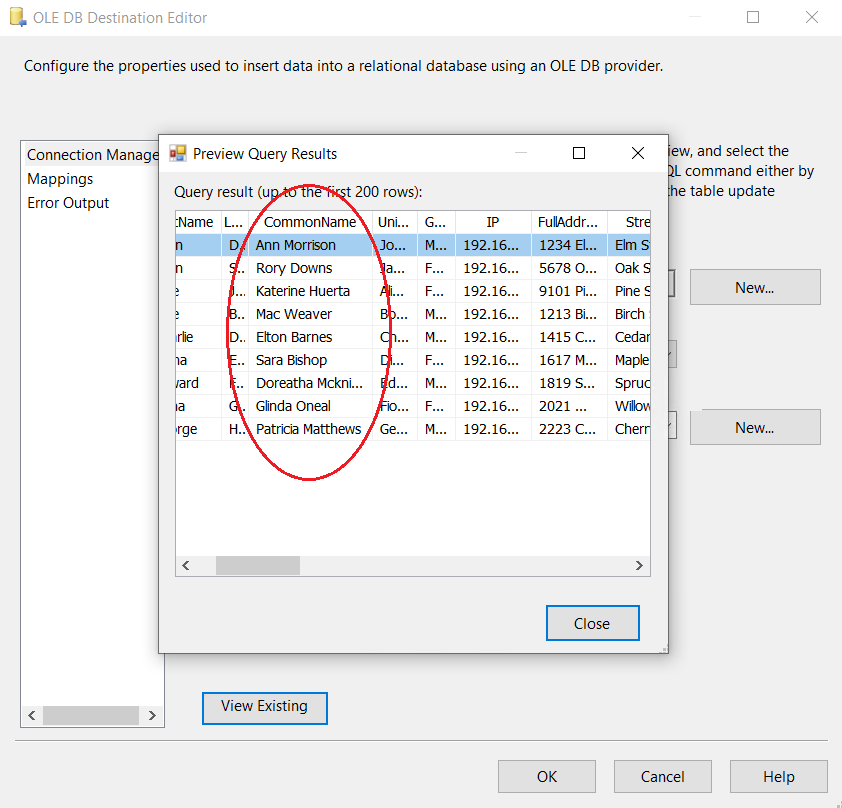This screenshot has height=808, width=842.
Task: Click the View Existing button
Action: click(264, 706)
